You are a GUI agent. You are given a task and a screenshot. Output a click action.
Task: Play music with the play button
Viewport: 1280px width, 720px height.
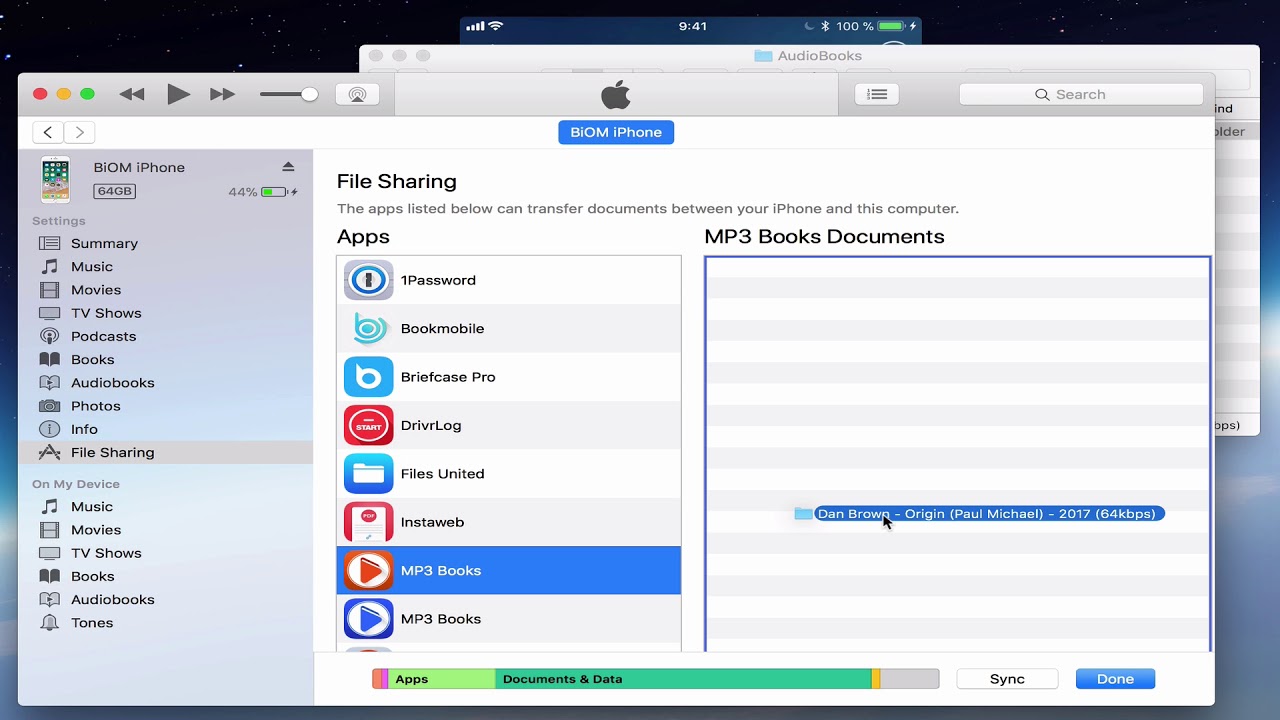coord(179,94)
